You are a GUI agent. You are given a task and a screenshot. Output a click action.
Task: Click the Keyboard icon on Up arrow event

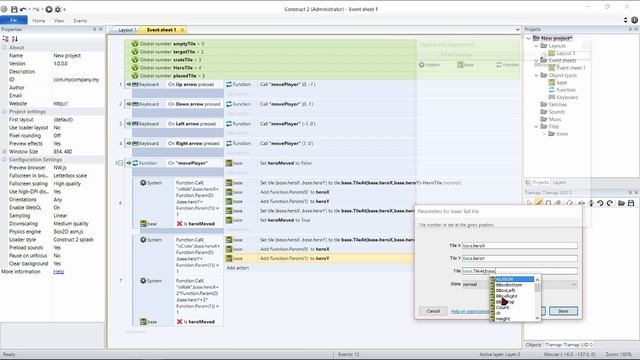136,84
